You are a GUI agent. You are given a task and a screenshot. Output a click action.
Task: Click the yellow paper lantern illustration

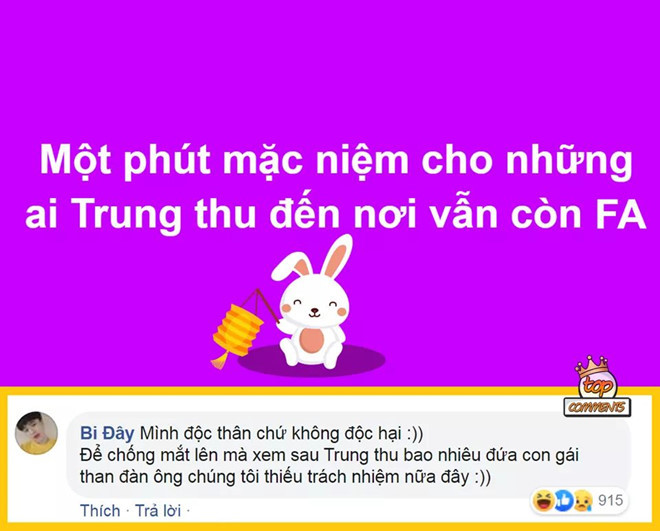tap(238, 329)
